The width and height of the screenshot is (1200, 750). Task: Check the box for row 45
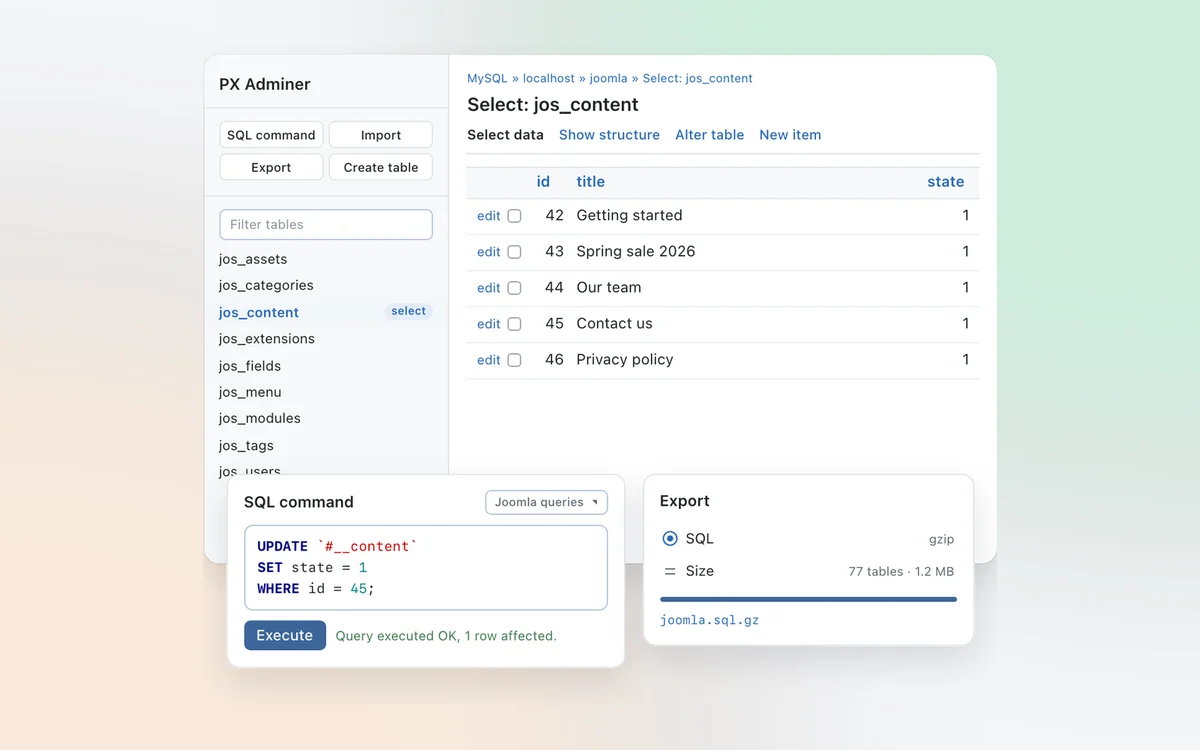click(x=514, y=324)
